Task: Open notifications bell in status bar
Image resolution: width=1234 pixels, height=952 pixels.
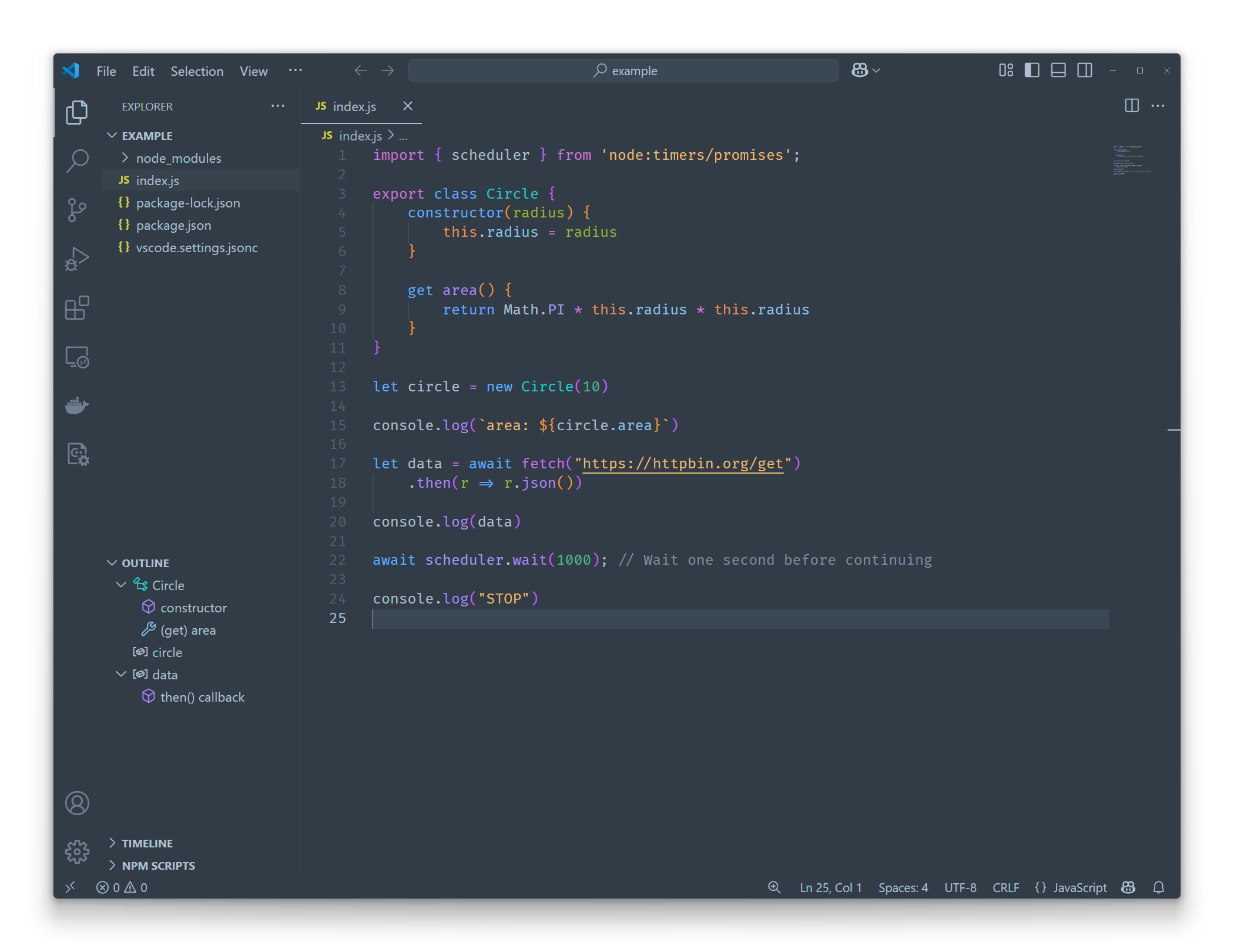Action: (1158, 887)
